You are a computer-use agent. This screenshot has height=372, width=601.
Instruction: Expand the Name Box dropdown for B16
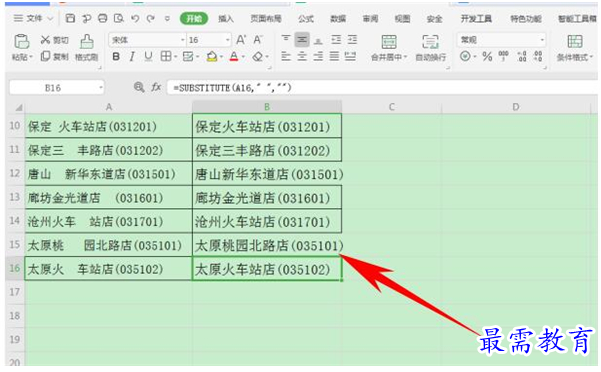tap(100, 88)
